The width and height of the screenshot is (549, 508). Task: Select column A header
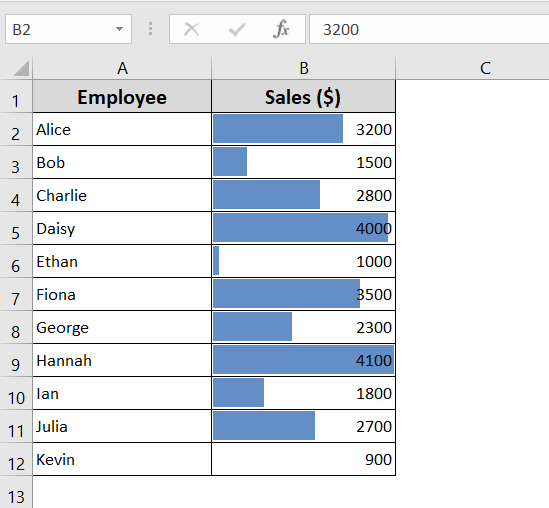(x=122, y=68)
